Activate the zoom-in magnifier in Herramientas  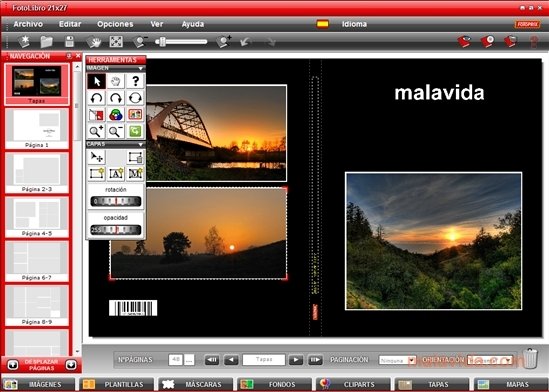96,131
